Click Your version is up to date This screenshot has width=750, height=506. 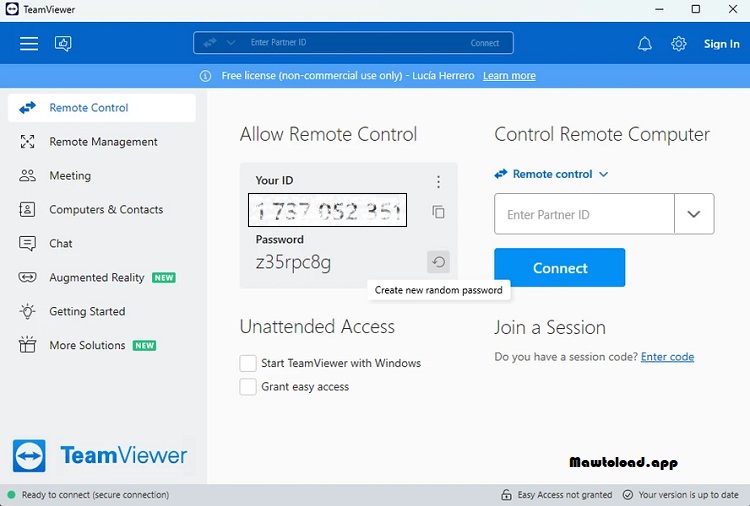688,495
